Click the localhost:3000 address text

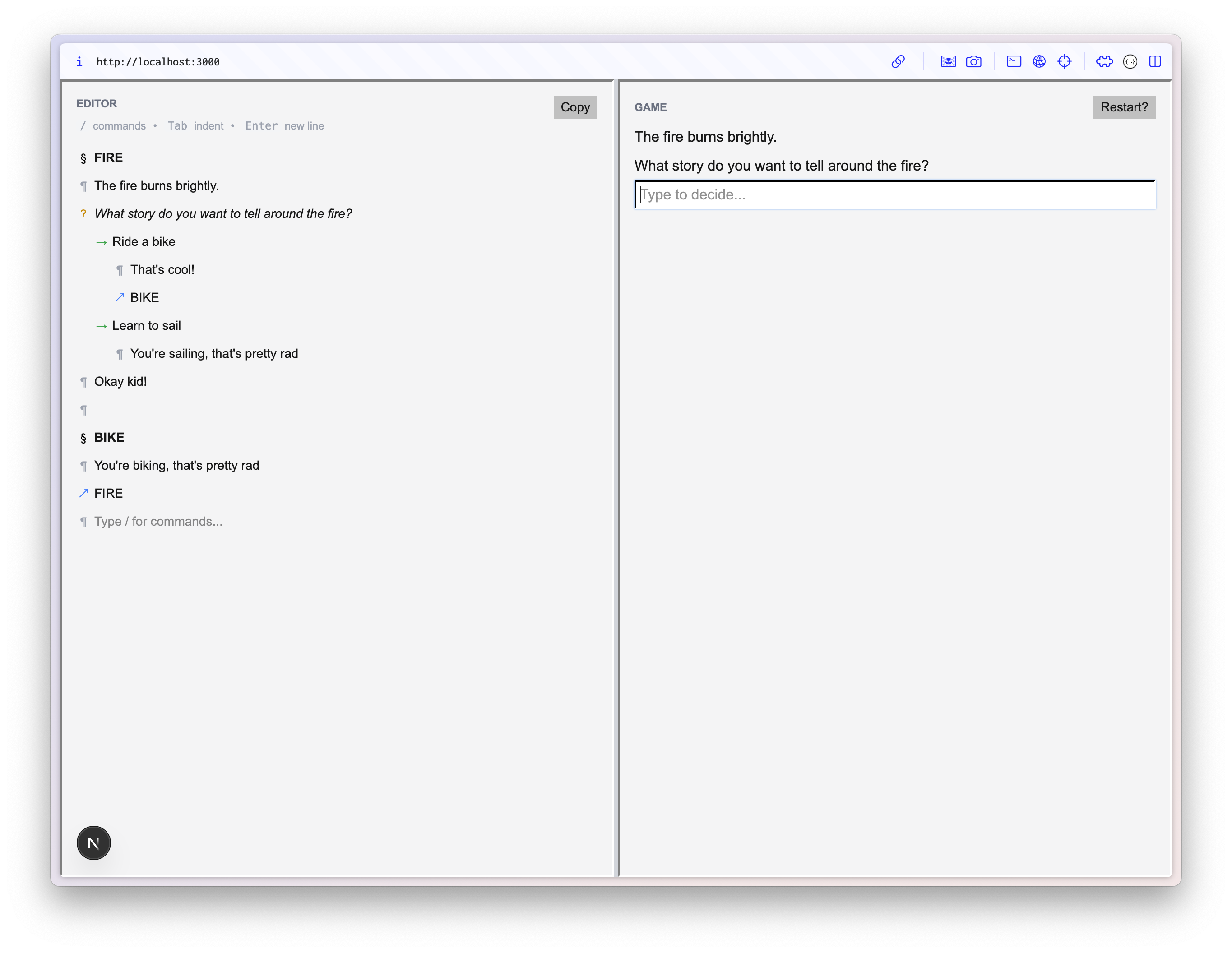[x=158, y=62]
